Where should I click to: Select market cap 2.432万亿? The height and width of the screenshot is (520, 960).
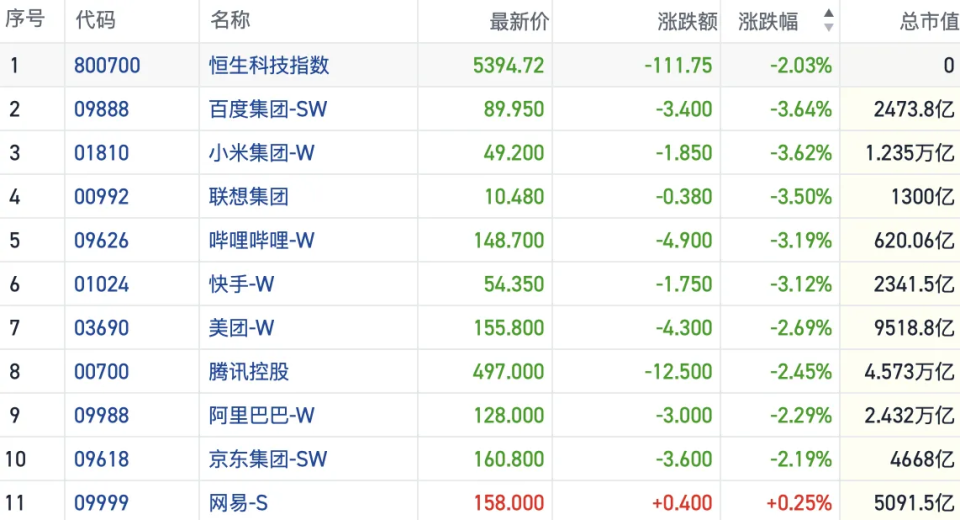click(x=910, y=415)
